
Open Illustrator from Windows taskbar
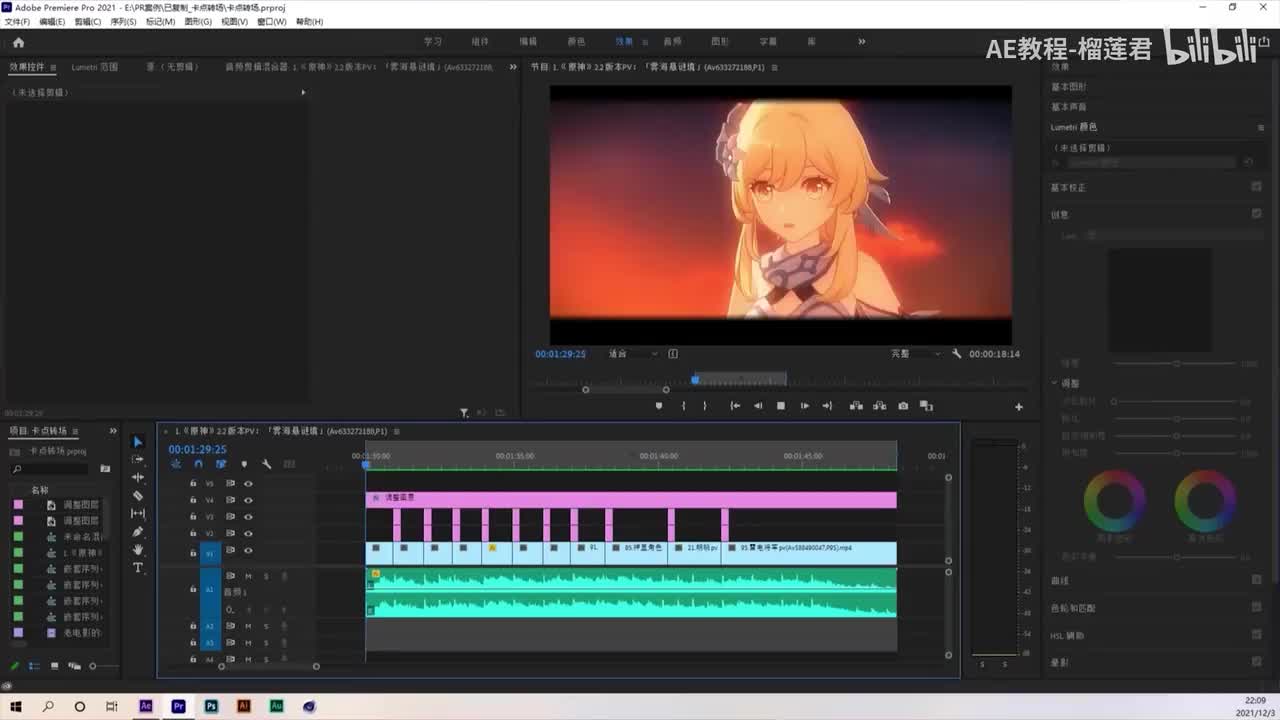click(244, 706)
